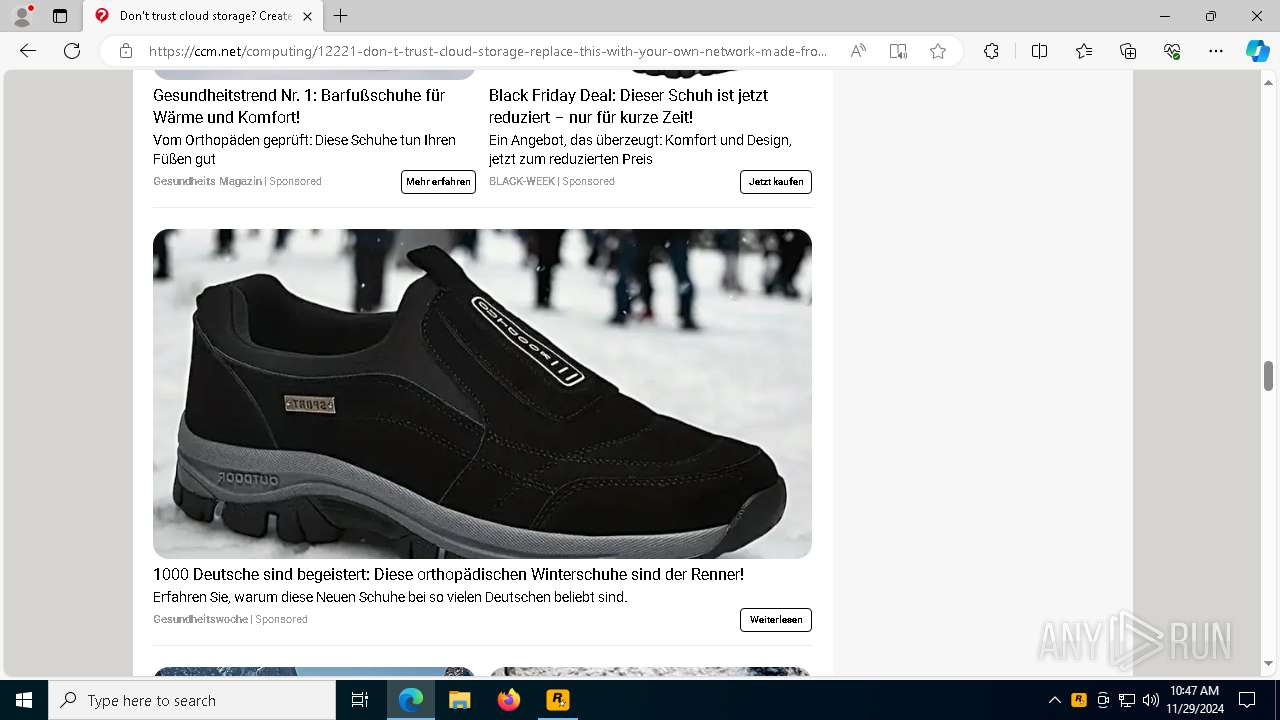This screenshot has width=1280, height=720.
Task: Open Microsoft Edge taskbar icon
Action: (x=411, y=700)
